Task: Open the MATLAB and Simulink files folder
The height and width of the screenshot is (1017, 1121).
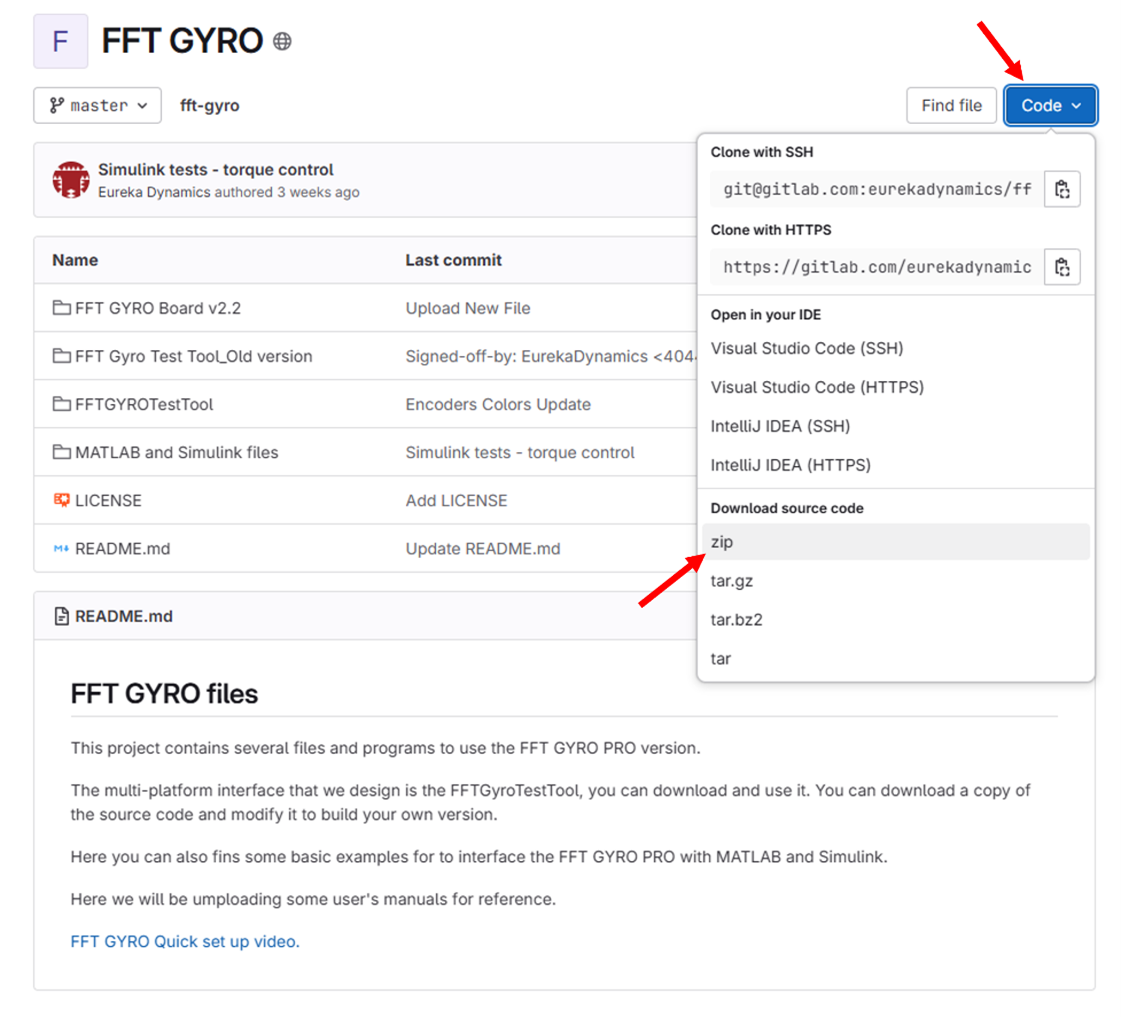Action: pos(176,452)
